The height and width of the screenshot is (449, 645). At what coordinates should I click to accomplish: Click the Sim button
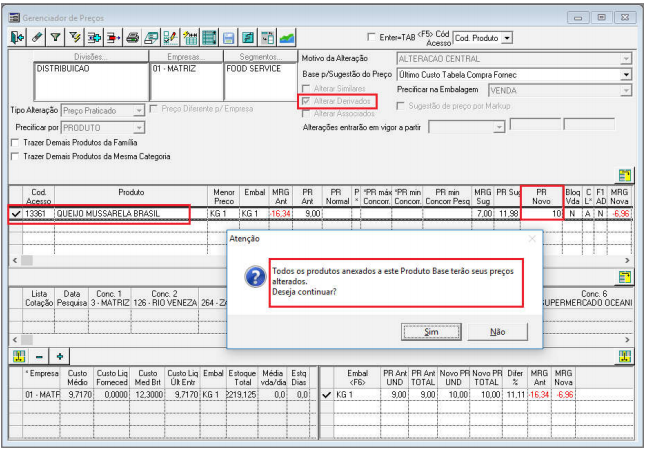point(431,332)
